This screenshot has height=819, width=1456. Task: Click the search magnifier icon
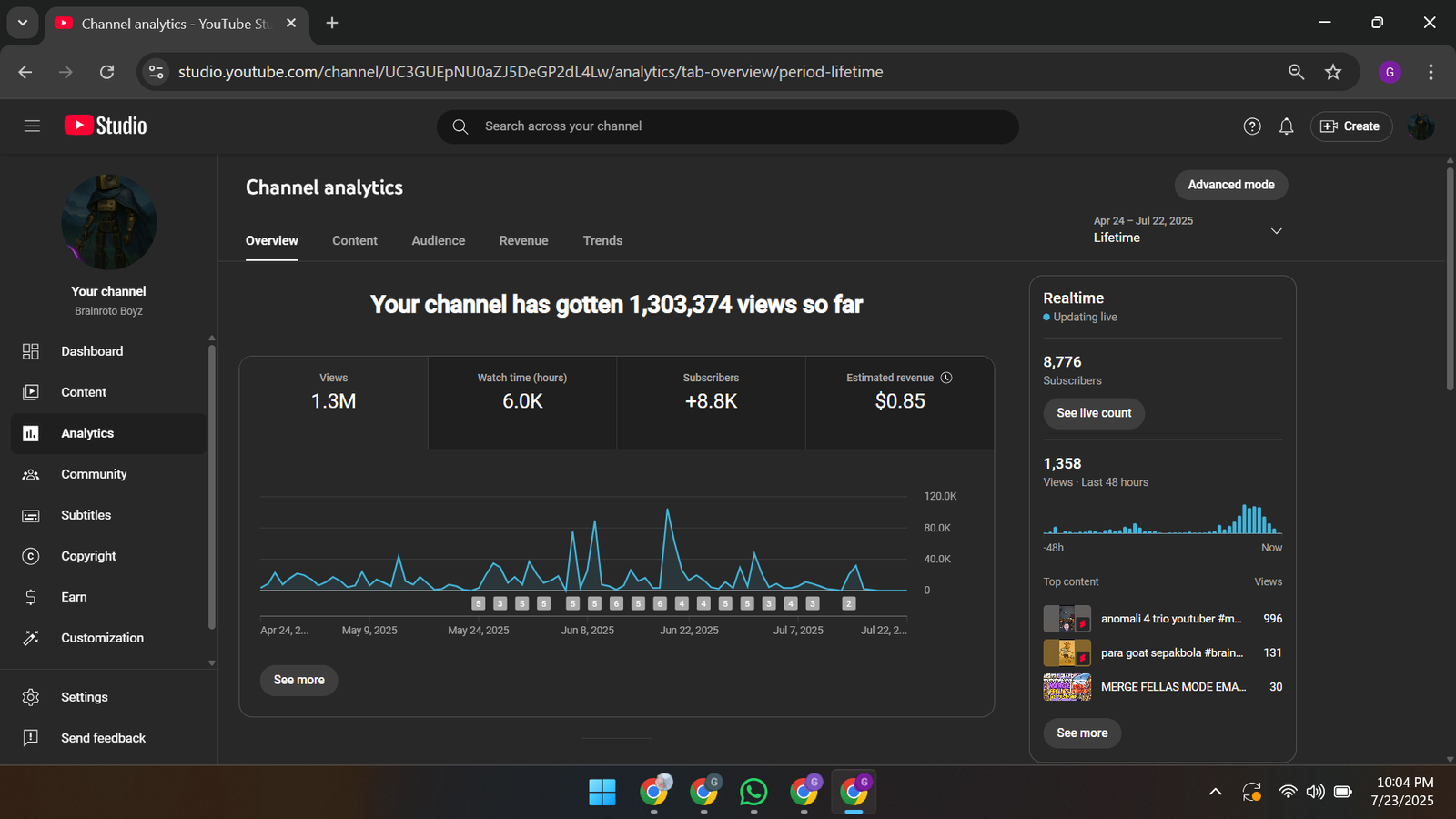click(460, 126)
